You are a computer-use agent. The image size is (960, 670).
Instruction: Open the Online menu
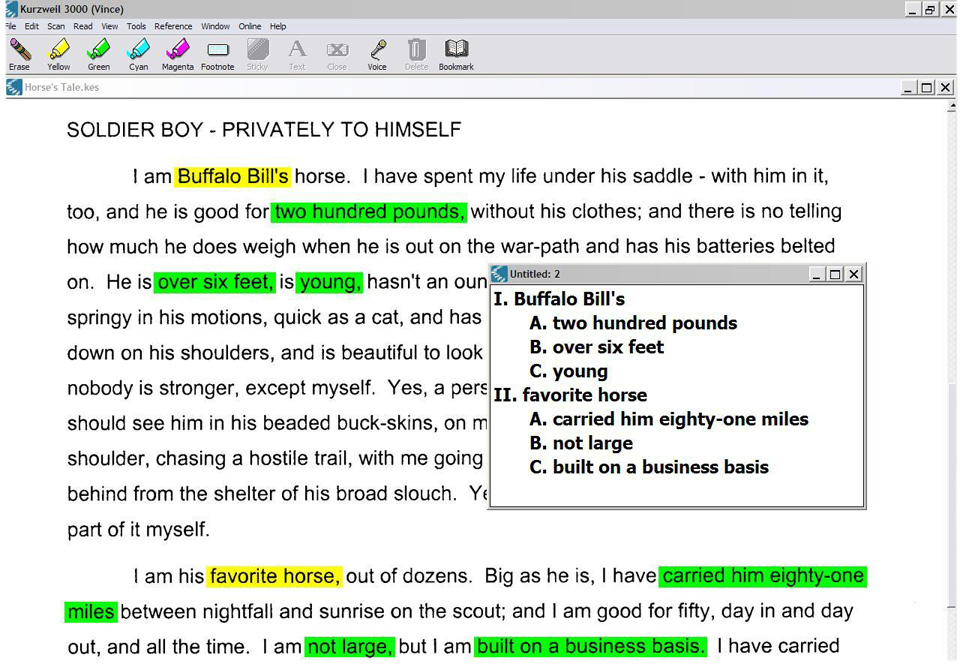(250, 26)
